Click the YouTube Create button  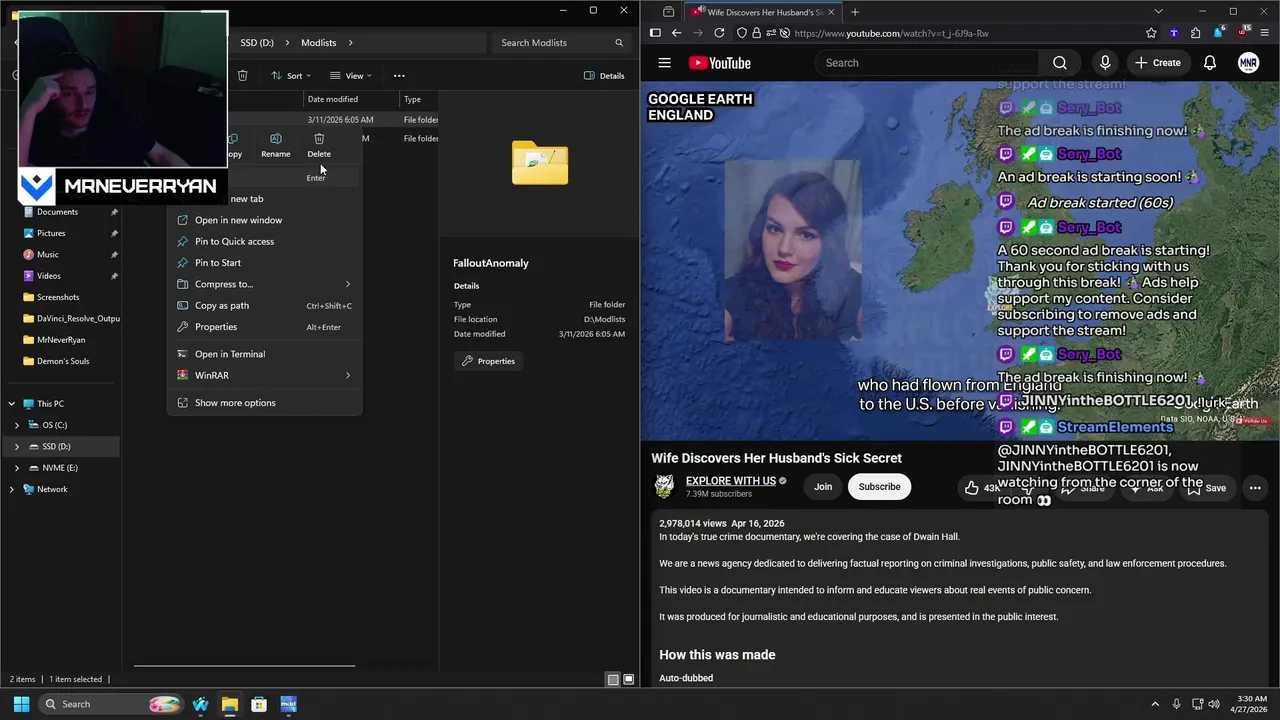(1158, 63)
